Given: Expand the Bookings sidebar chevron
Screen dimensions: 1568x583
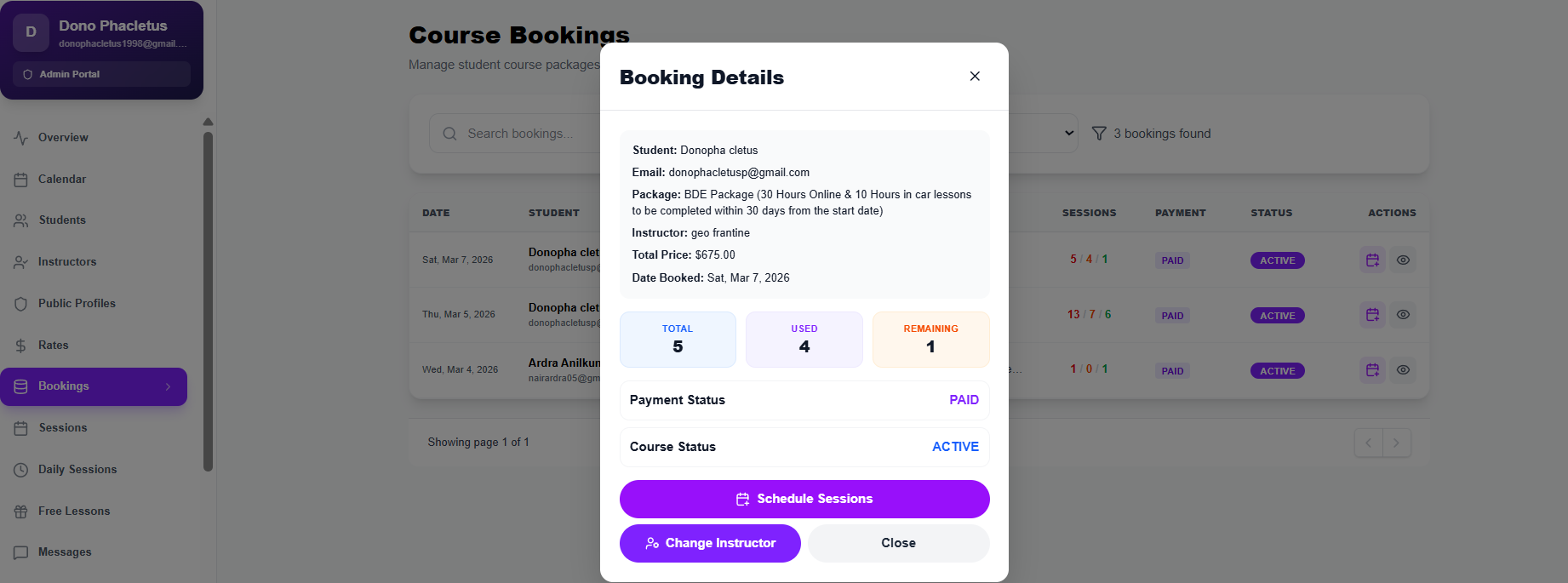Looking at the screenshot, I should point(168,386).
